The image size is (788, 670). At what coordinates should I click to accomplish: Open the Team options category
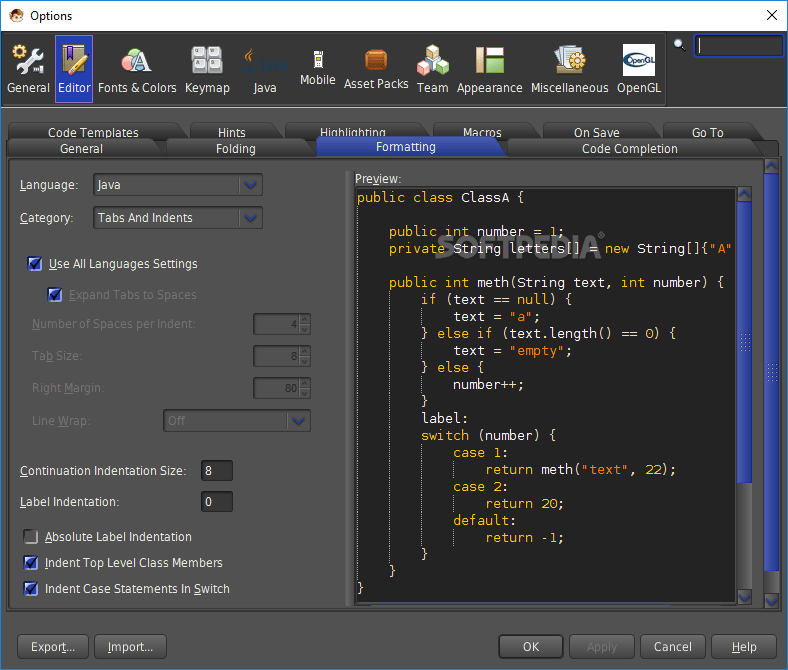point(432,69)
